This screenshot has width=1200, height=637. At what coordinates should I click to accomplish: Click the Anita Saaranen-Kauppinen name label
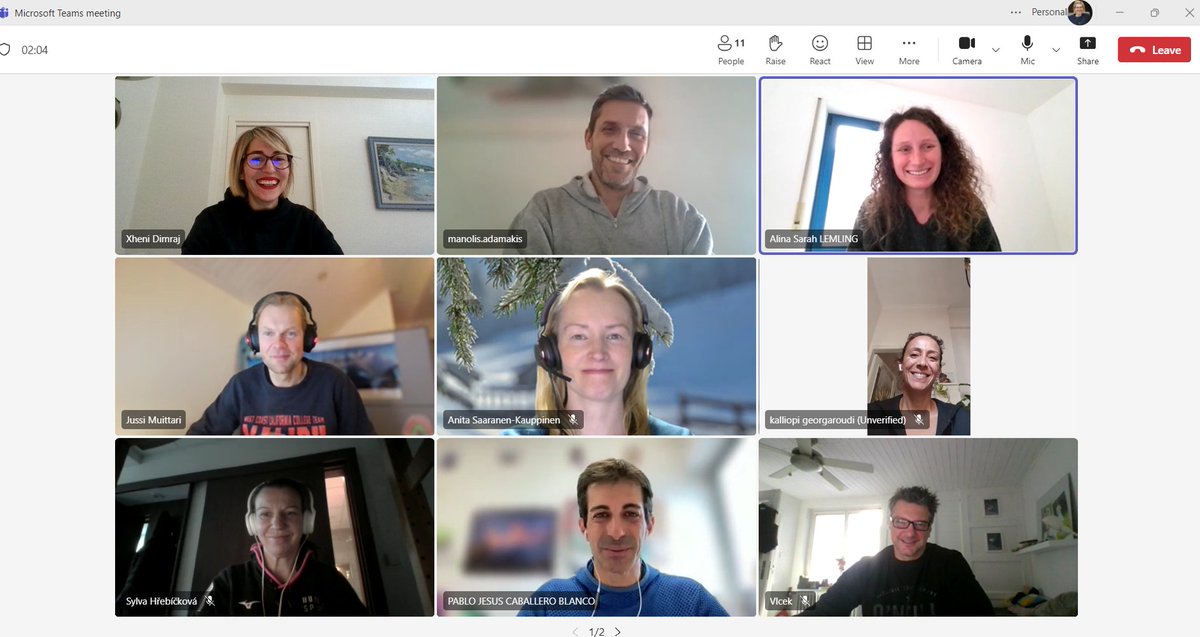point(503,420)
